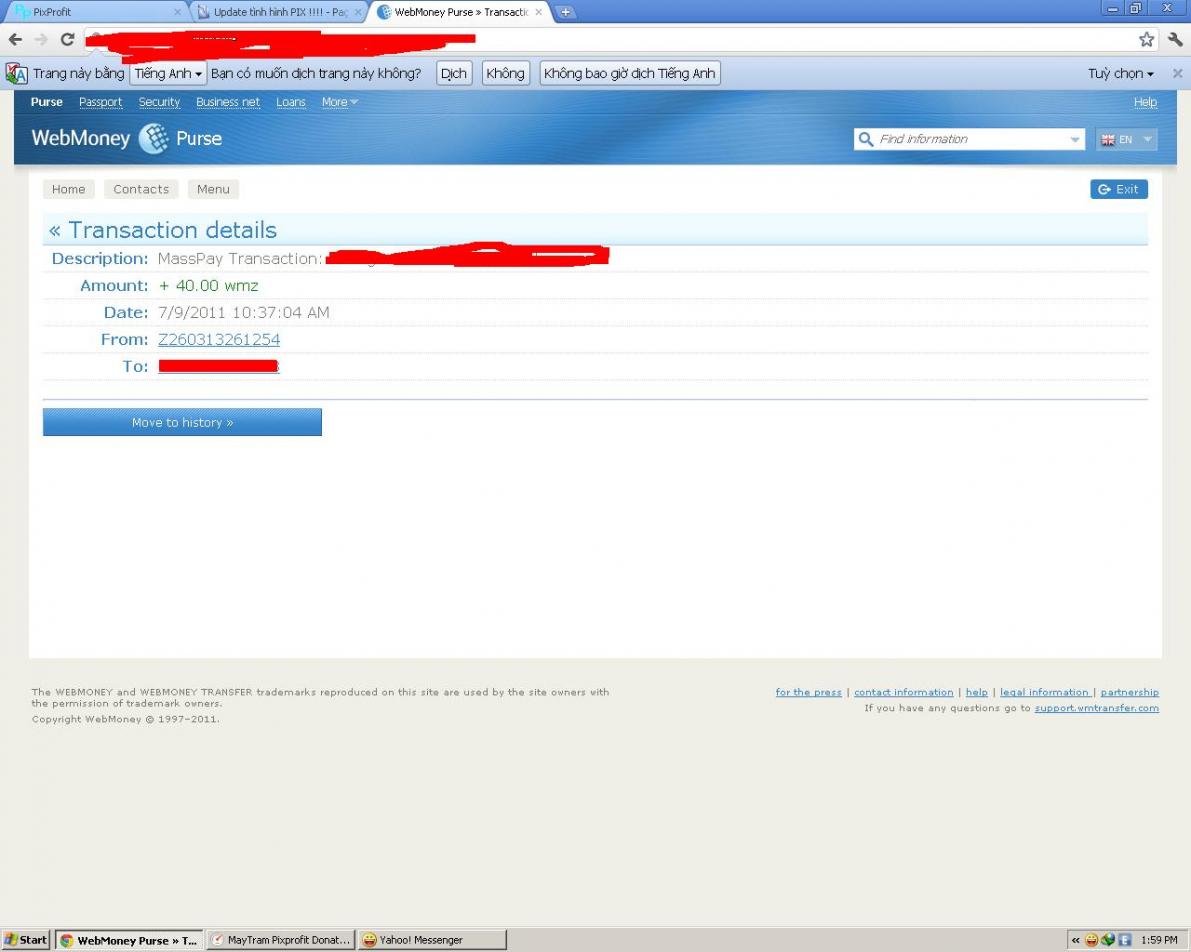This screenshot has height=952, width=1191.
Task: Select WebMoney Purse taskbar item
Action: coord(130,940)
